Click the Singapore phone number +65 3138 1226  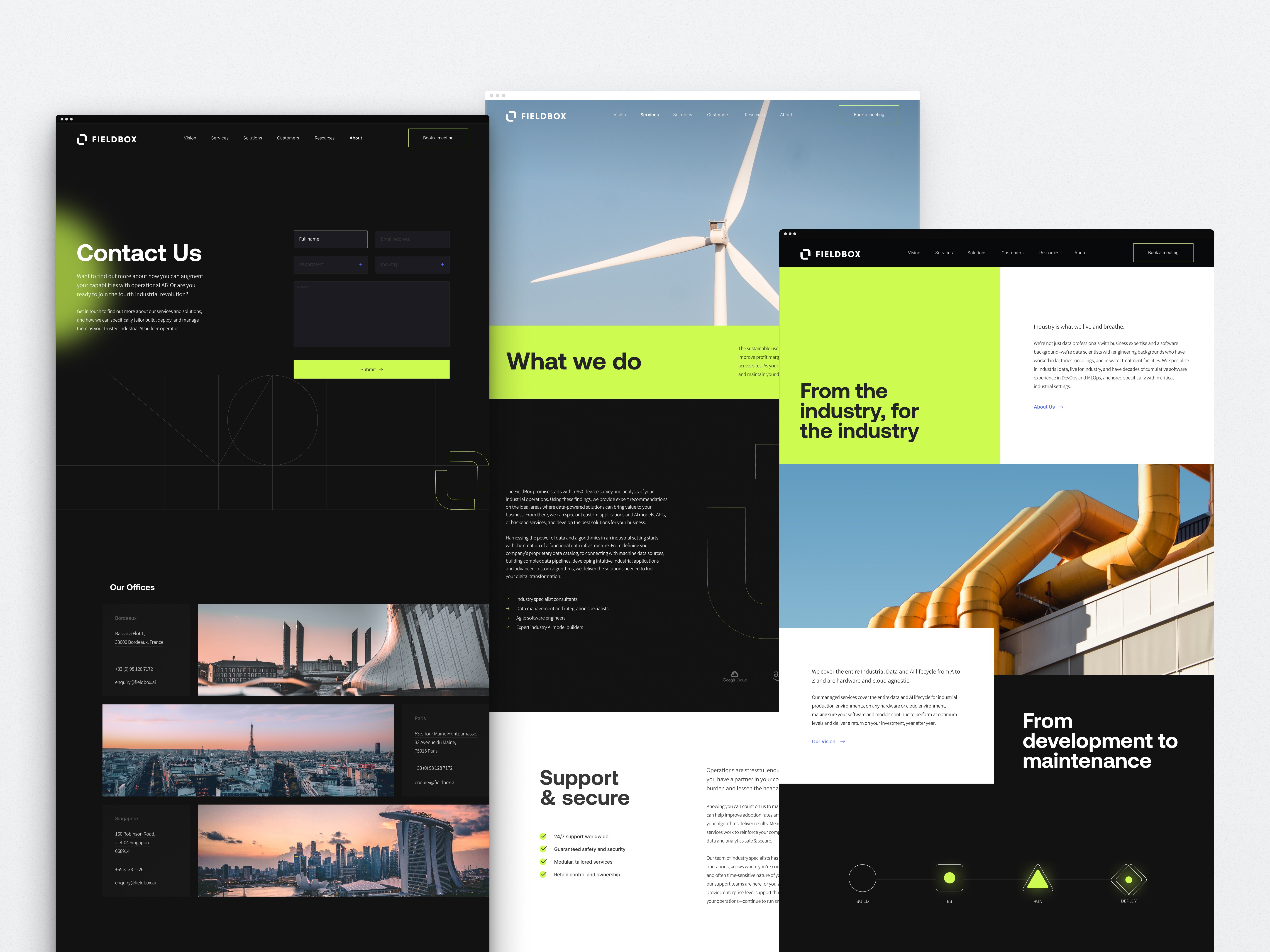tap(129, 869)
